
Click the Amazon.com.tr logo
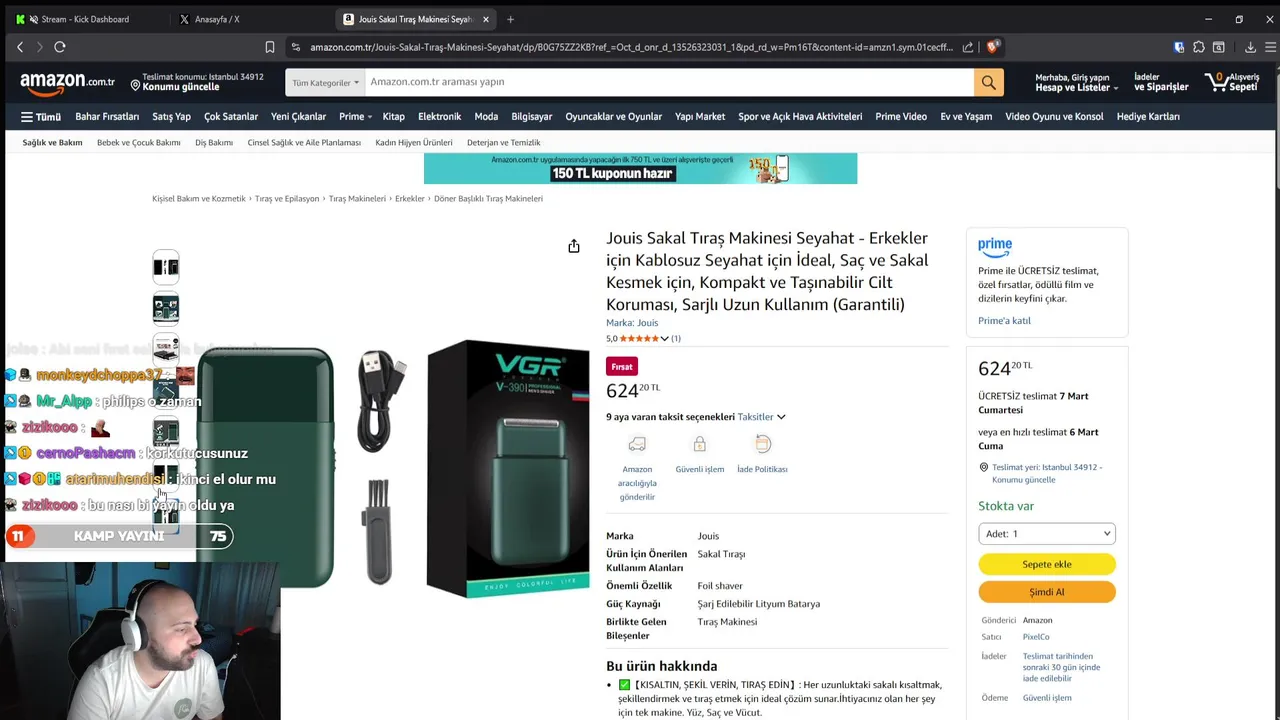pyautogui.click(x=67, y=82)
